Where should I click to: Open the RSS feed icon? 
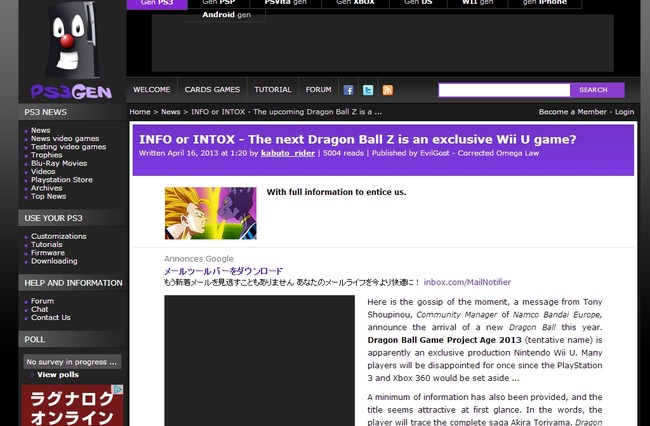388,90
